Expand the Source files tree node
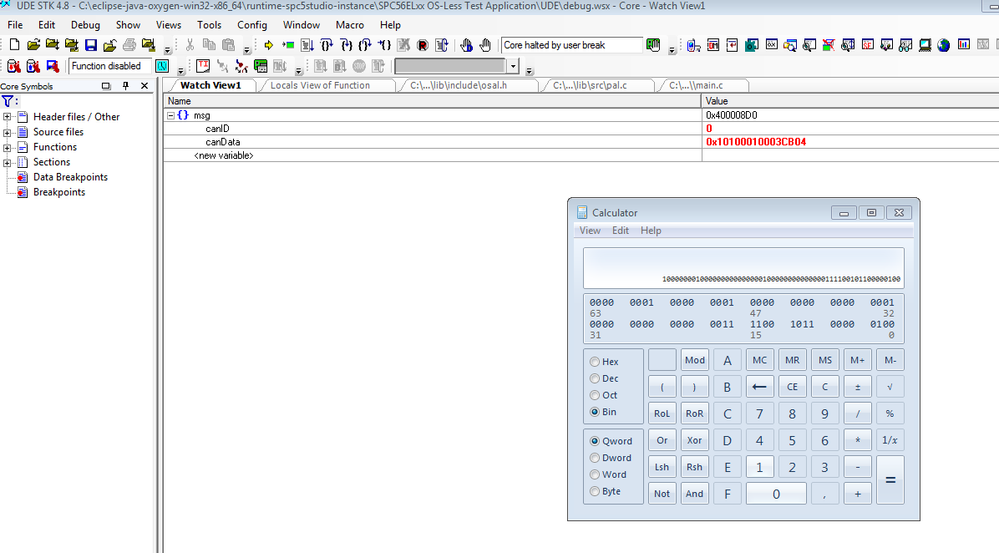This screenshot has width=999, height=553. (x=7, y=133)
